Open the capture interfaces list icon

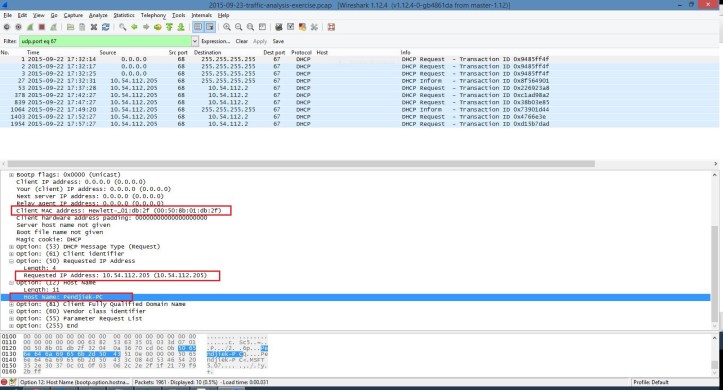[6, 27]
